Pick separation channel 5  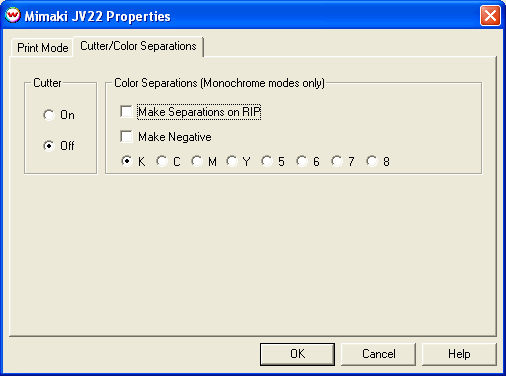267,161
